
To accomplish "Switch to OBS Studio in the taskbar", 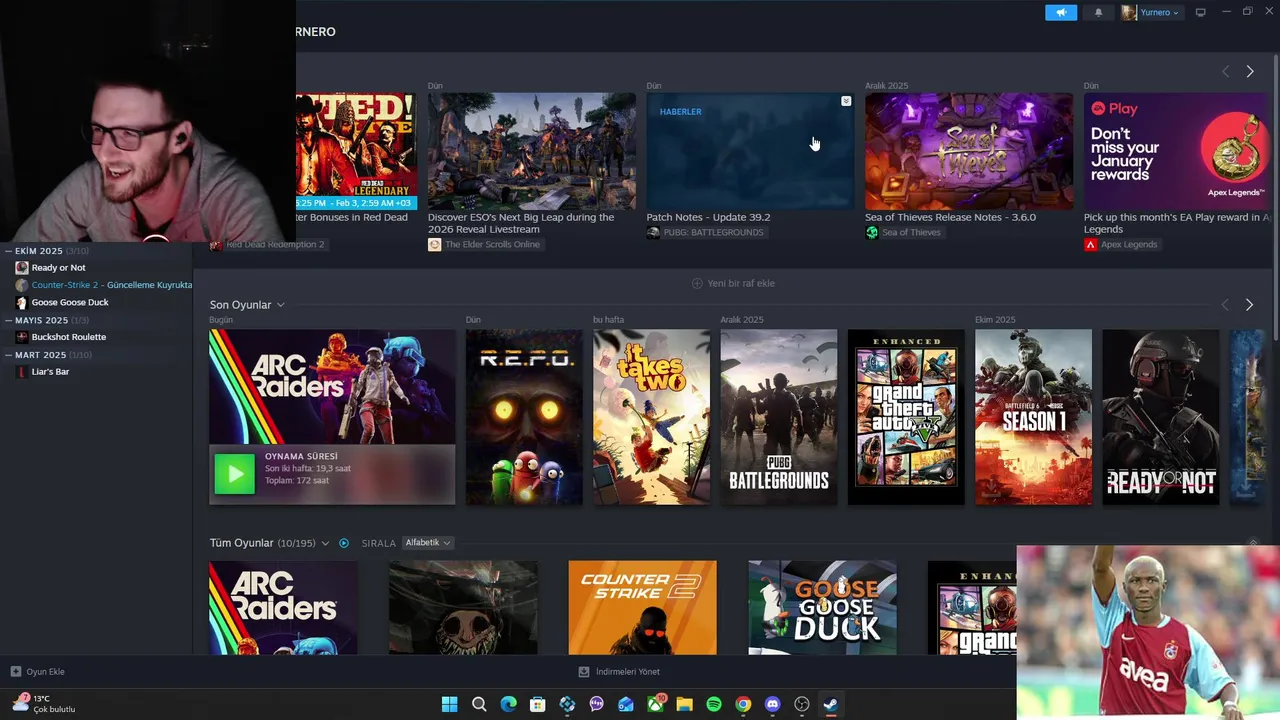I will coord(802,704).
